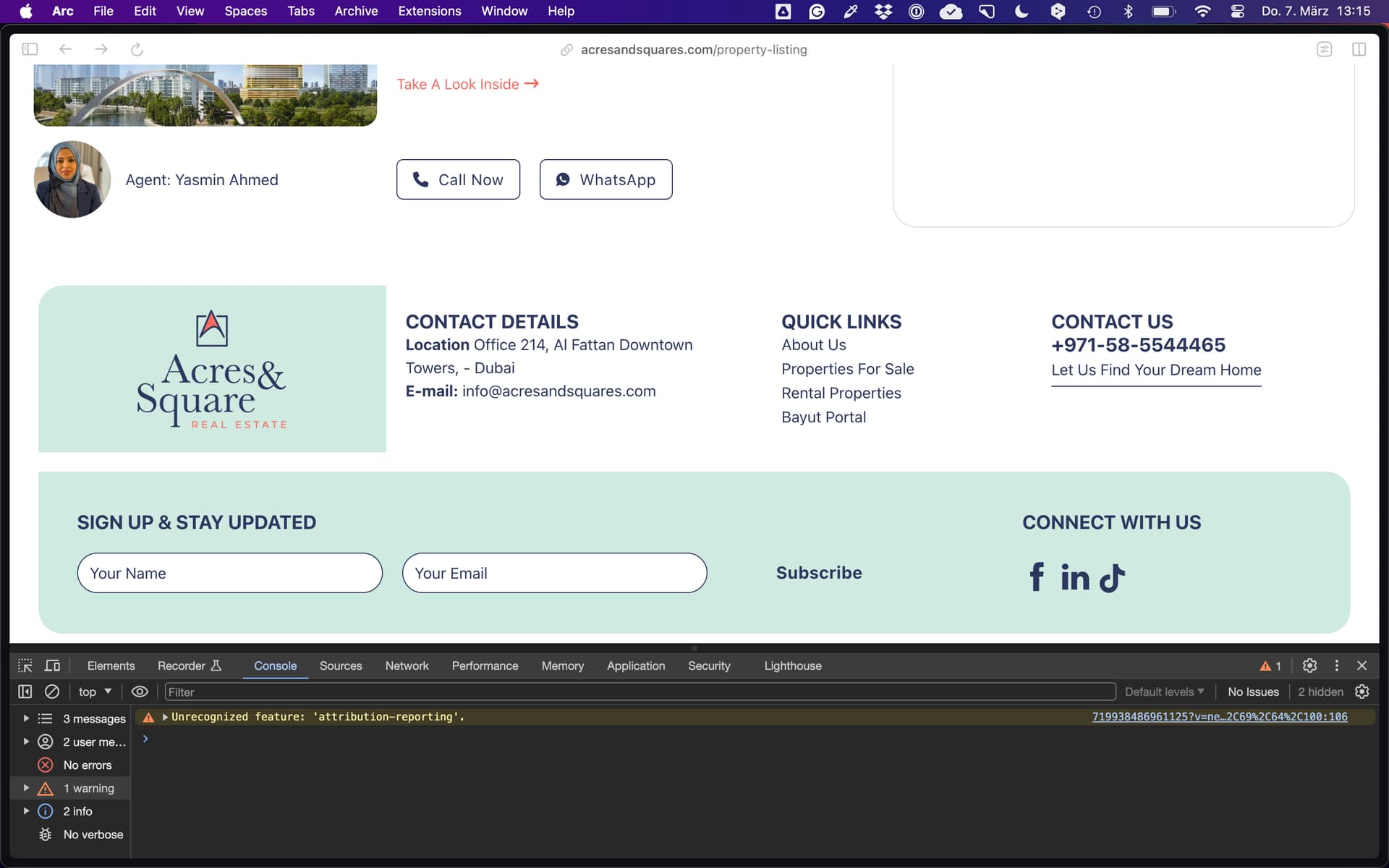Open the Wi-Fi status icon
1389x868 pixels.
[1202, 11]
